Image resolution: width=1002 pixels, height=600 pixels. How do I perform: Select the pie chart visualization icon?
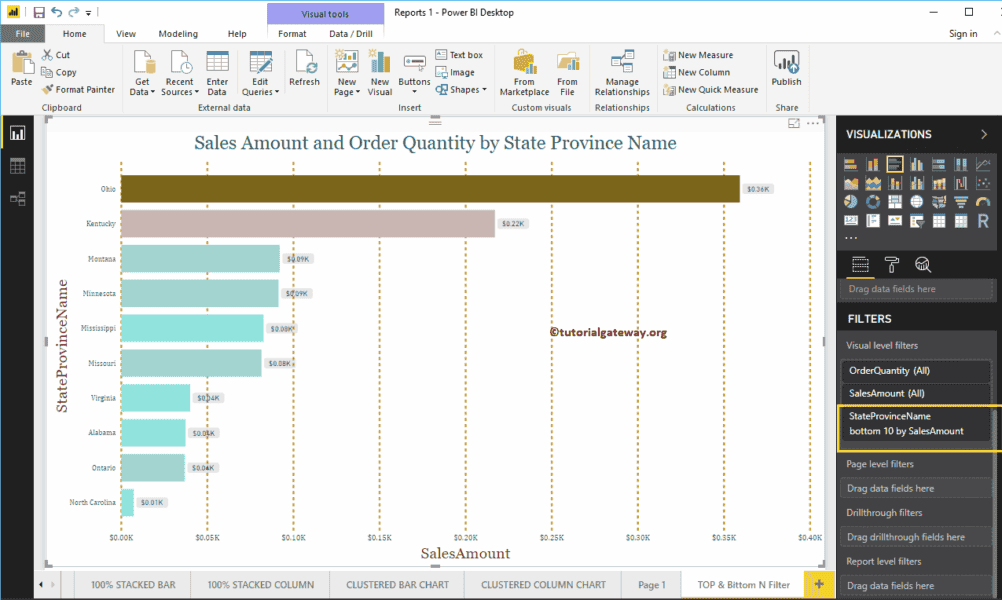(x=851, y=202)
